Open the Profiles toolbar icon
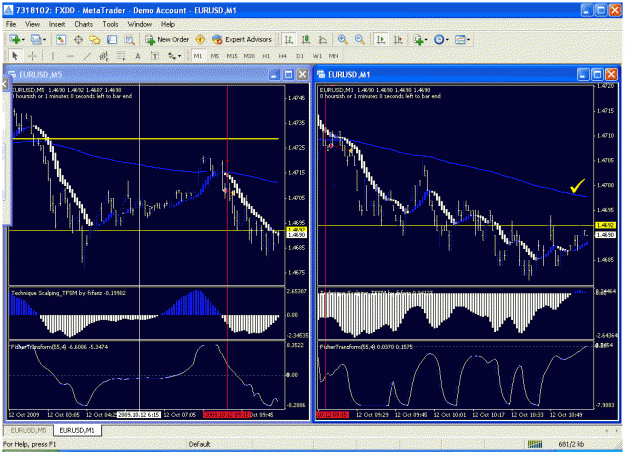This screenshot has width=625, height=452. click(x=36, y=39)
